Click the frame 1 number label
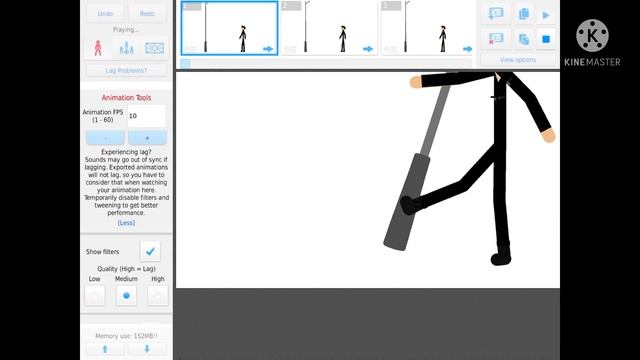Image resolution: width=640 pixels, height=360 pixels. (192, 6)
